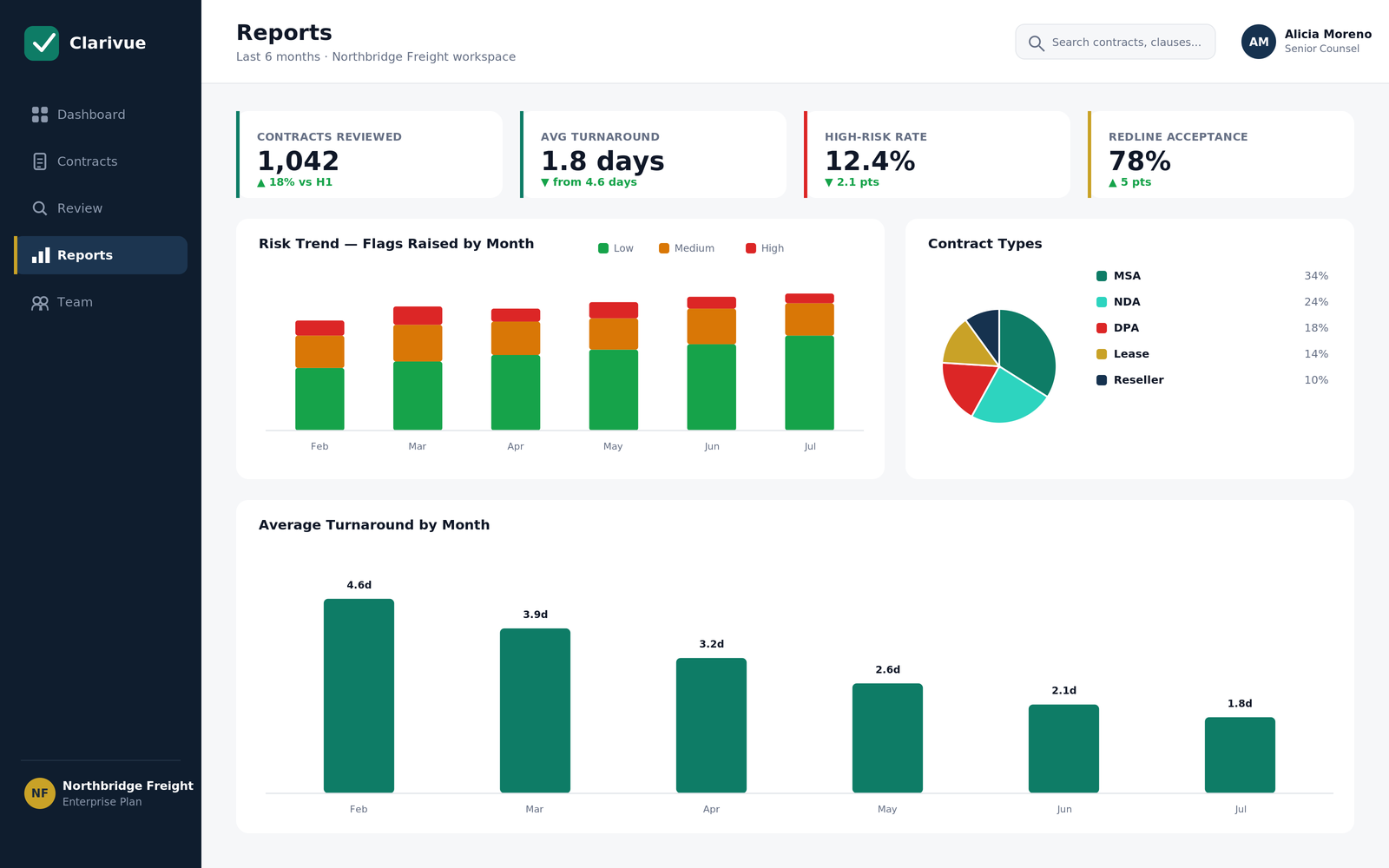Click the Medium legend orange swatch
The image size is (1389, 868).
664,248
